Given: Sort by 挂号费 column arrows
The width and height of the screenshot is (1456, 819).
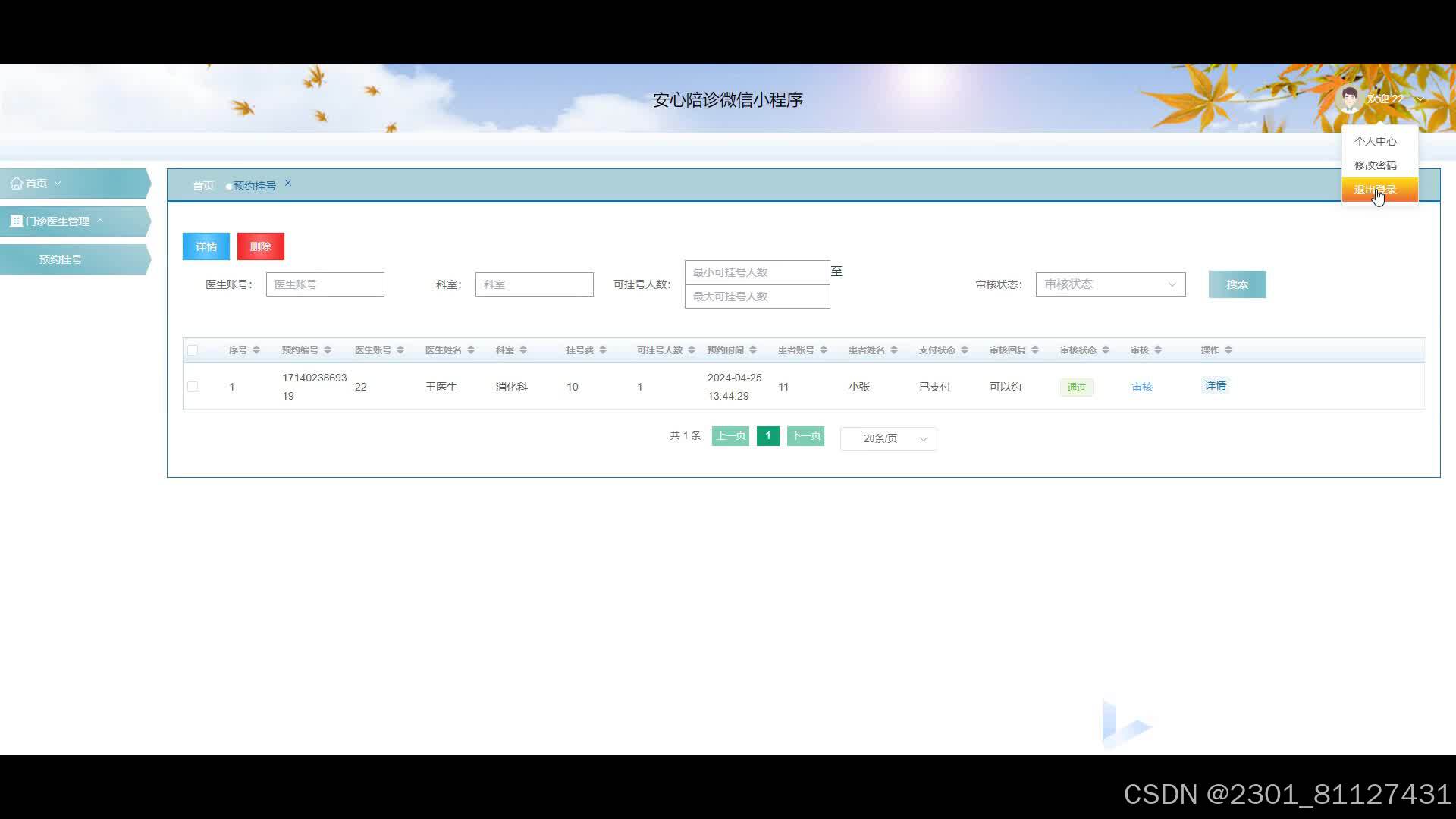Looking at the screenshot, I should coord(603,350).
